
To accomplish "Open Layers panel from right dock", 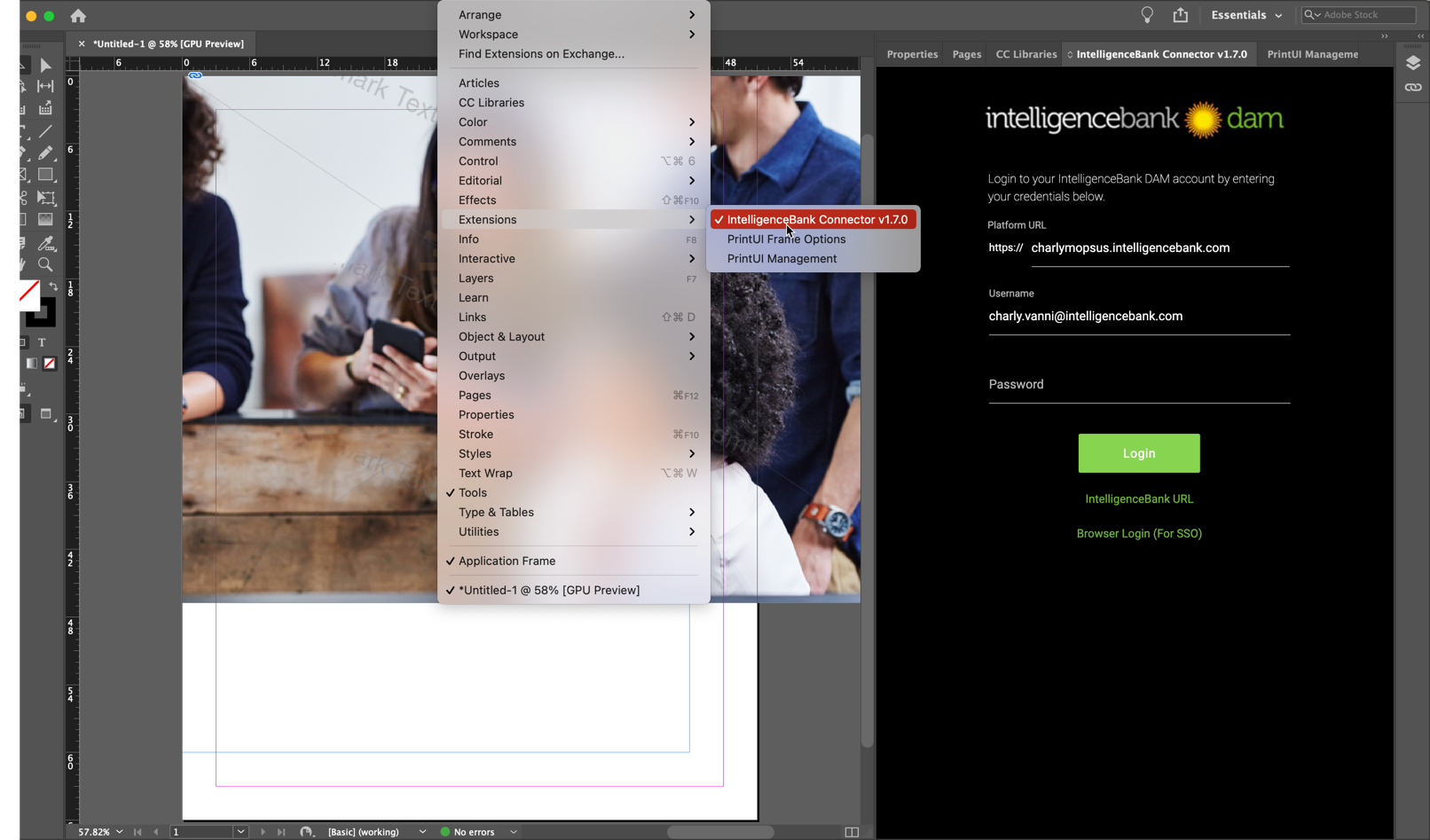I will point(1413,63).
